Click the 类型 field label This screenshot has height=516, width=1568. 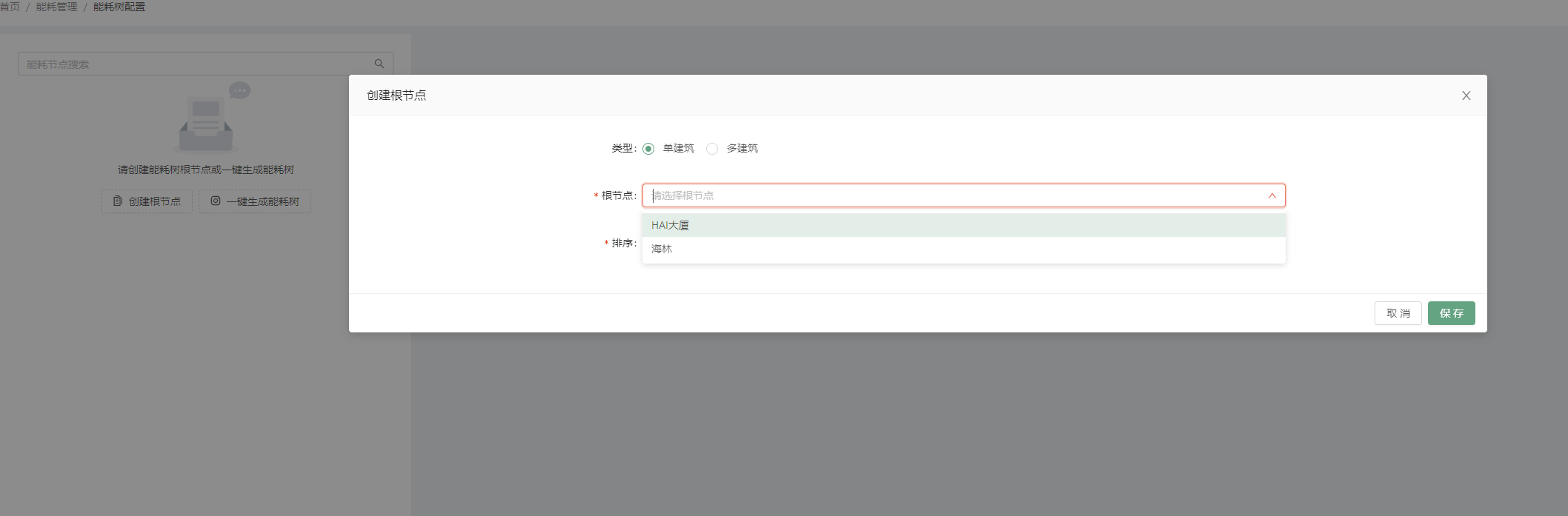pos(624,148)
